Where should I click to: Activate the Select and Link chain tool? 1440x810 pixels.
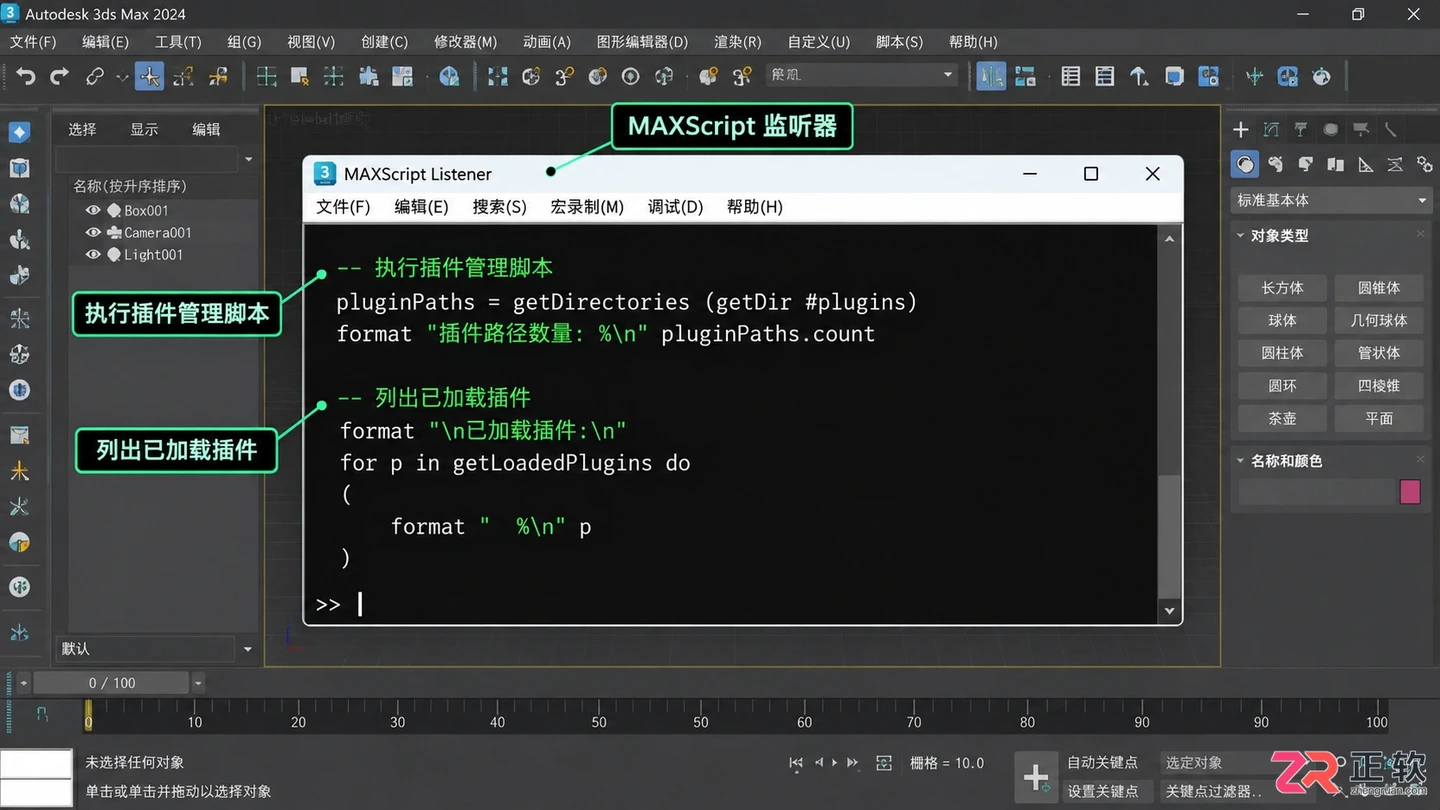point(95,76)
